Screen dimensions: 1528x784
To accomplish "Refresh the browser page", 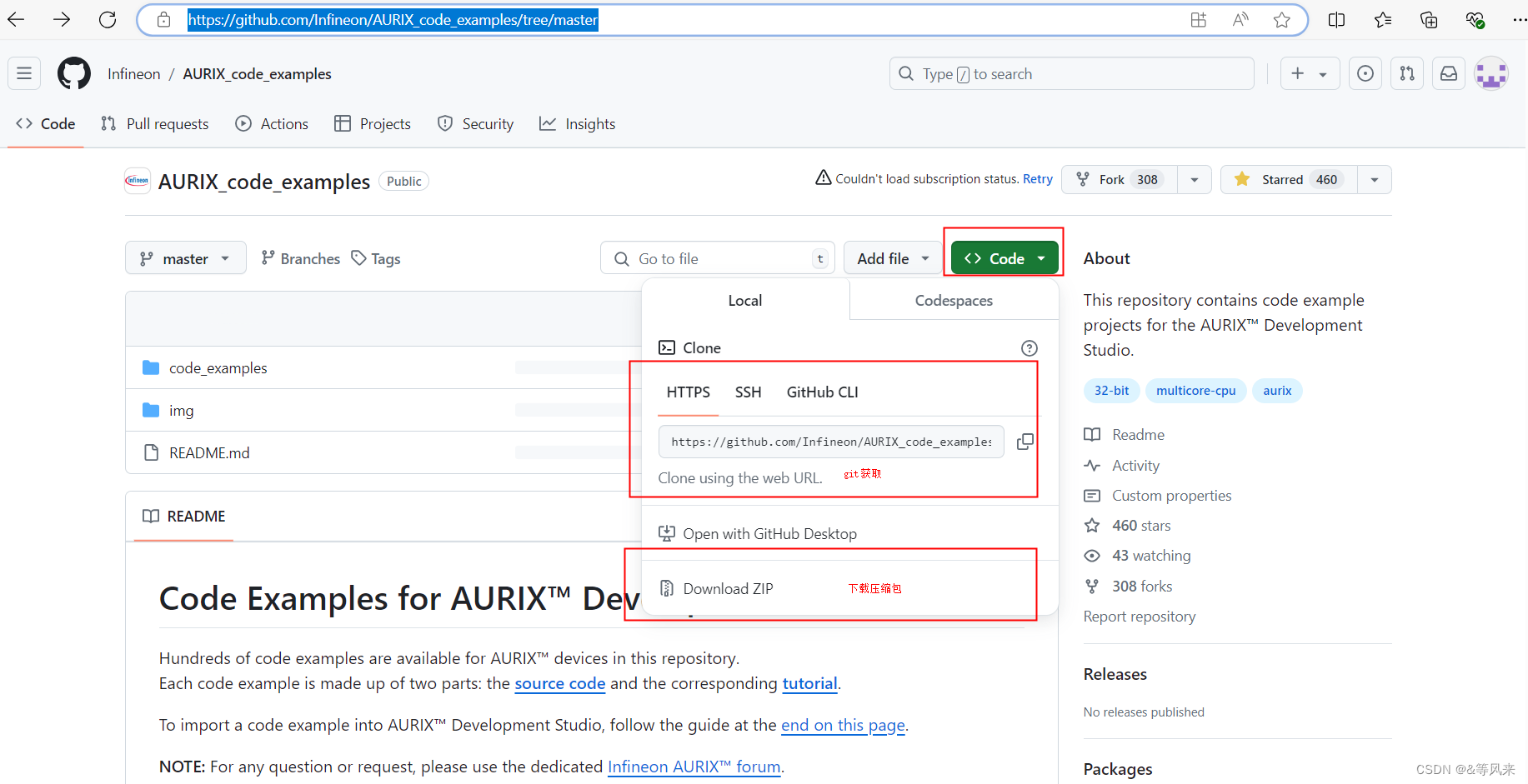I will click(x=108, y=19).
